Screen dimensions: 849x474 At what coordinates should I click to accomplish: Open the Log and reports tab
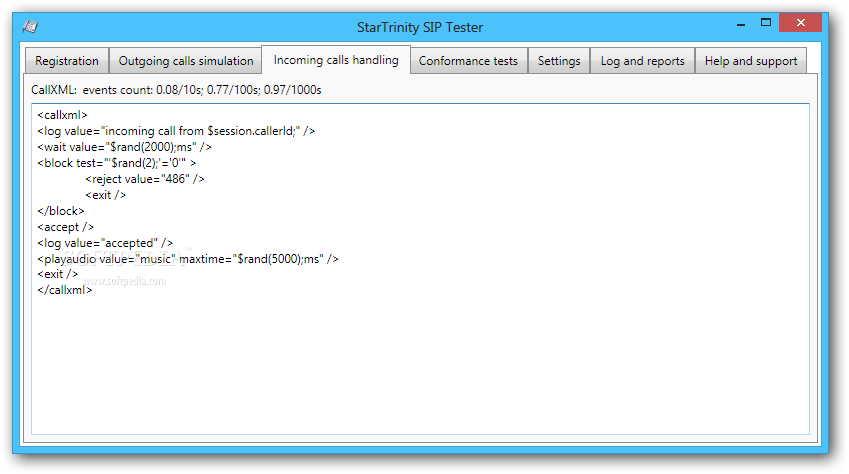click(642, 61)
